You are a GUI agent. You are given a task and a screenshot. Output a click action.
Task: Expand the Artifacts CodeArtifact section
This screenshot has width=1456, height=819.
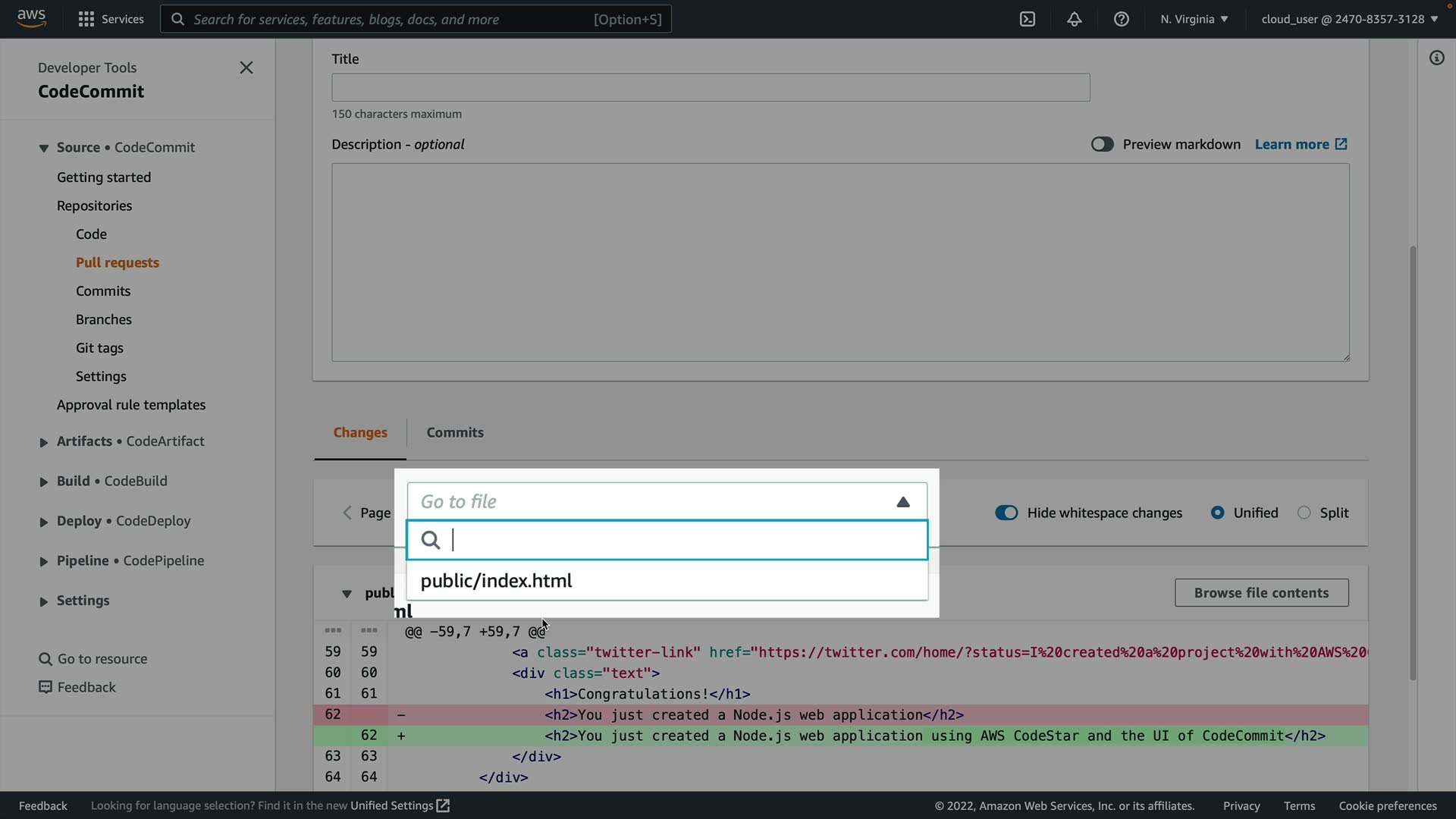click(x=43, y=442)
